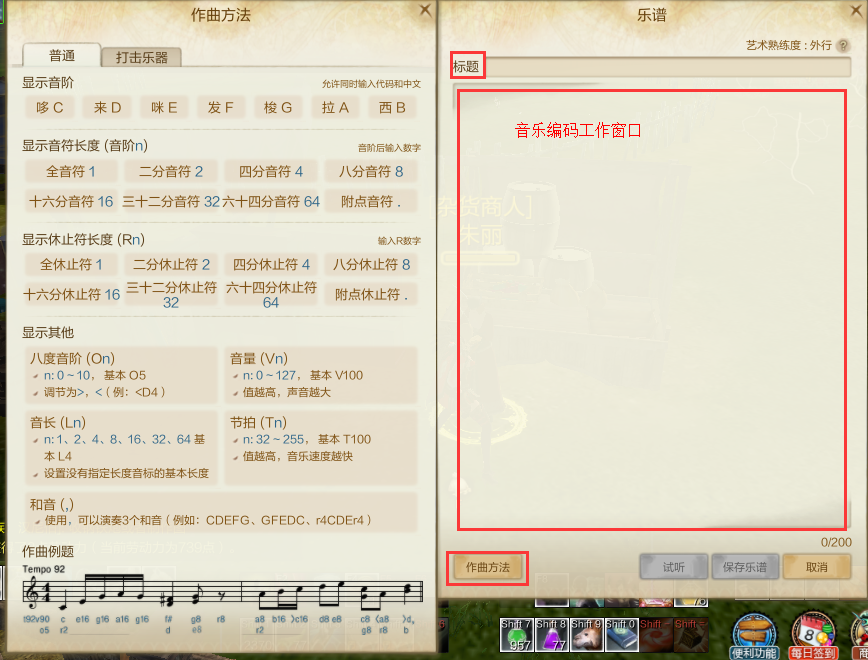Screen dimensions: 868x660
Task: Click inside the music score text area
Action: point(652,310)
